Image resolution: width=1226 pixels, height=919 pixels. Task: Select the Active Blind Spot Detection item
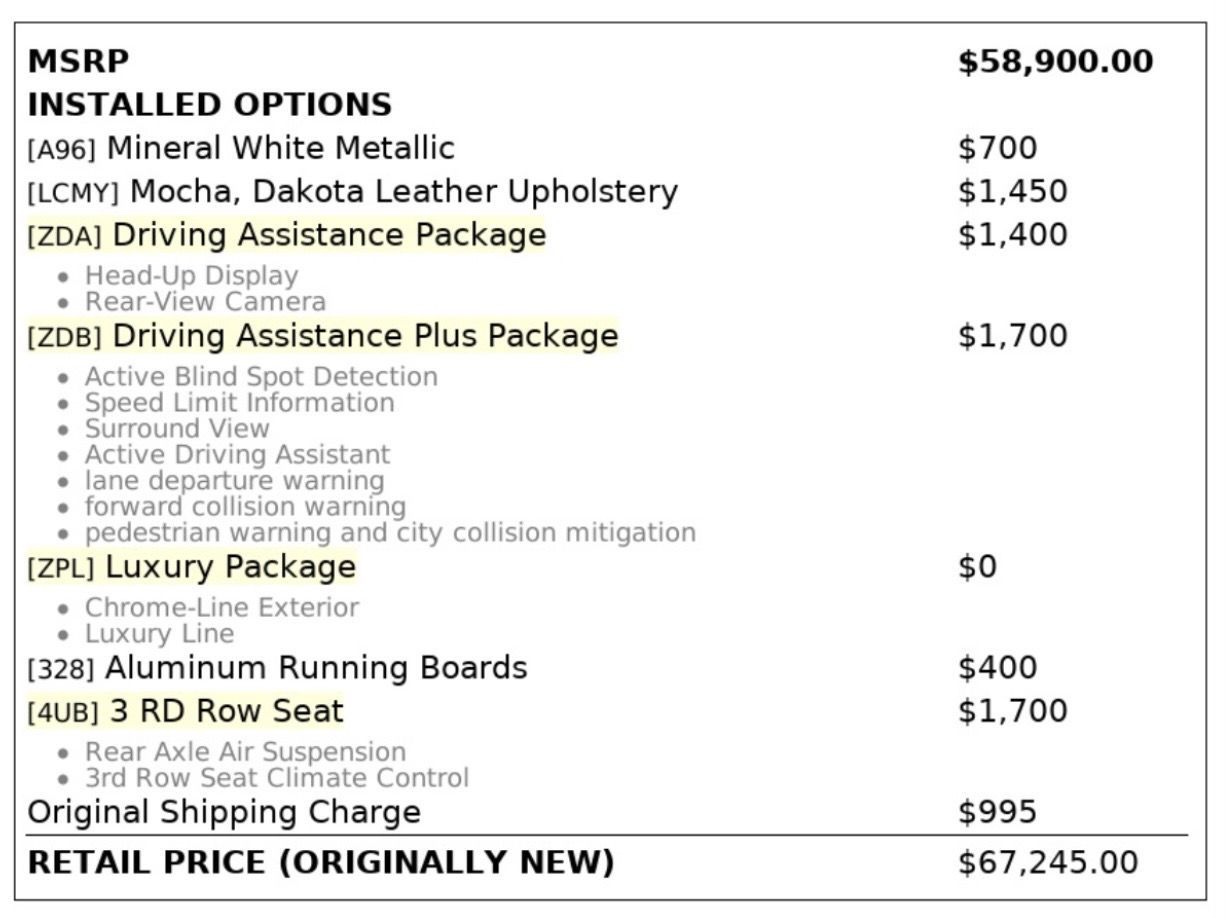(261, 376)
